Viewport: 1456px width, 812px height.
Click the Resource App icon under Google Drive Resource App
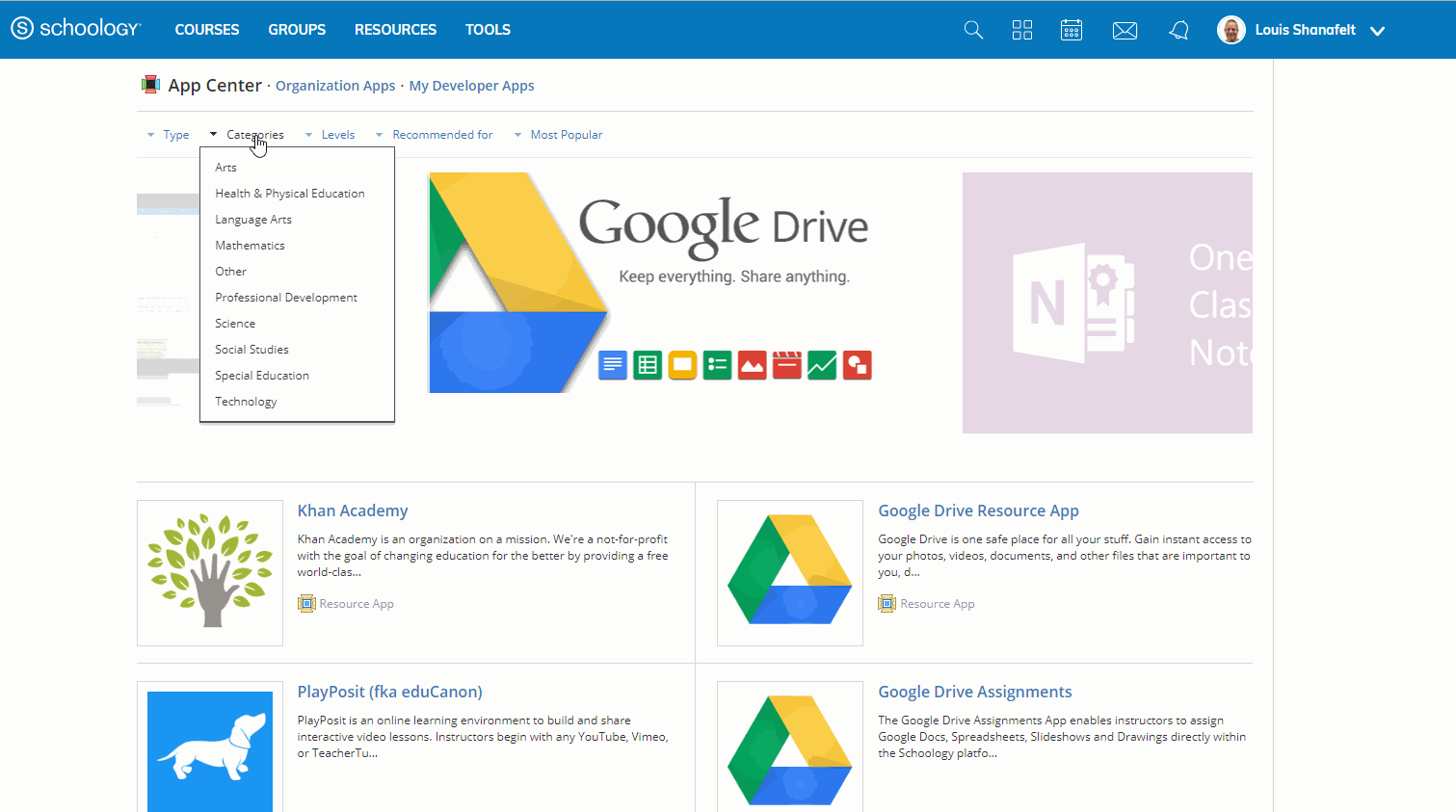[887, 604]
